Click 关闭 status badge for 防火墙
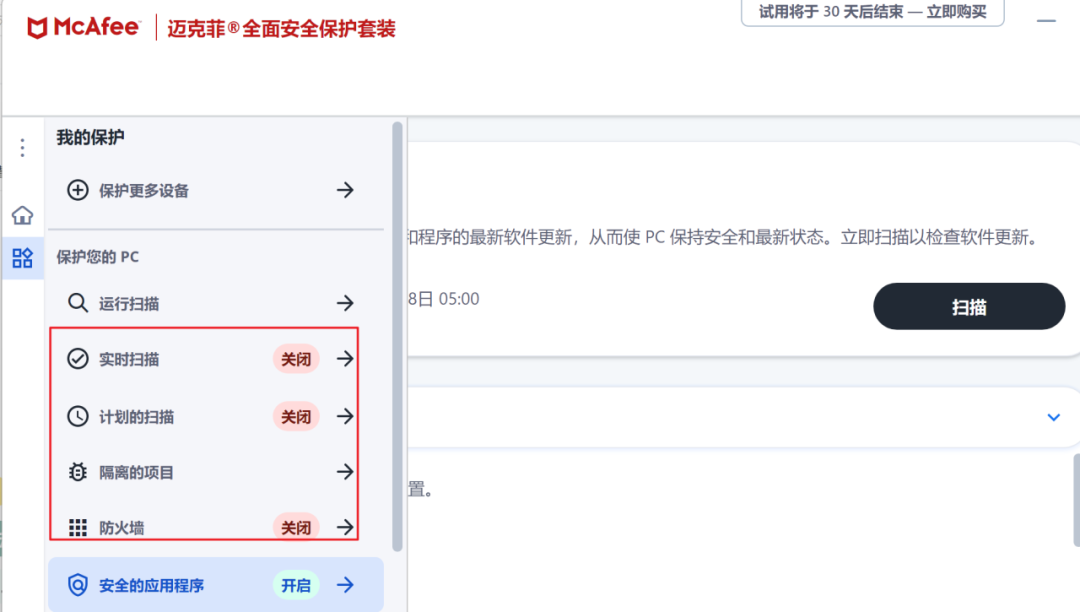The image size is (1080, 612). click(296, 528)
